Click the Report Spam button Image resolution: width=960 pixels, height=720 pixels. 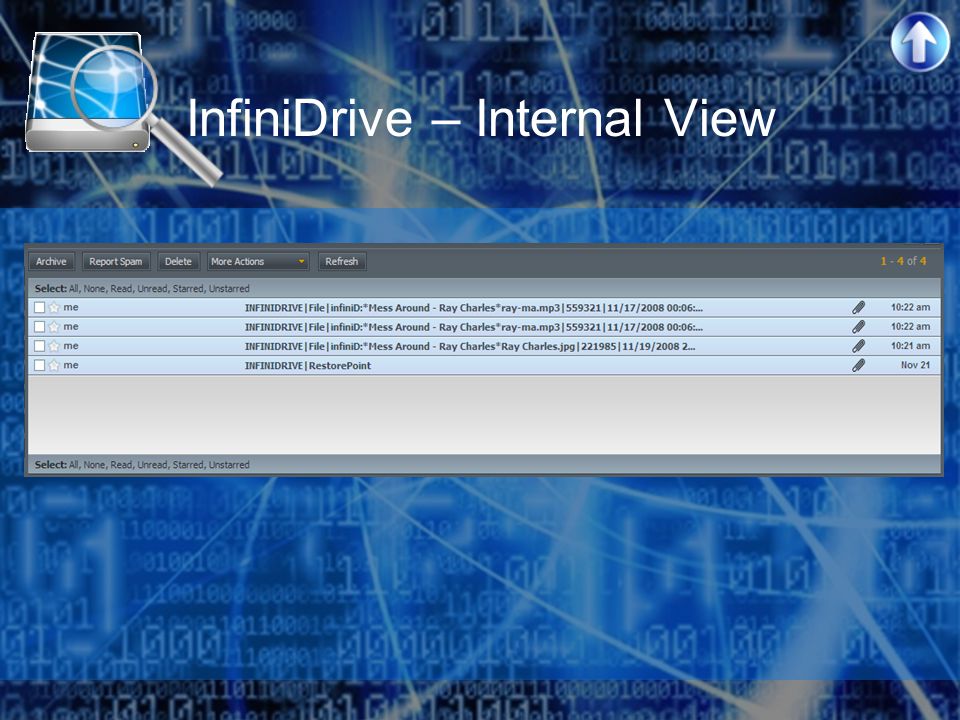(116, 261)
